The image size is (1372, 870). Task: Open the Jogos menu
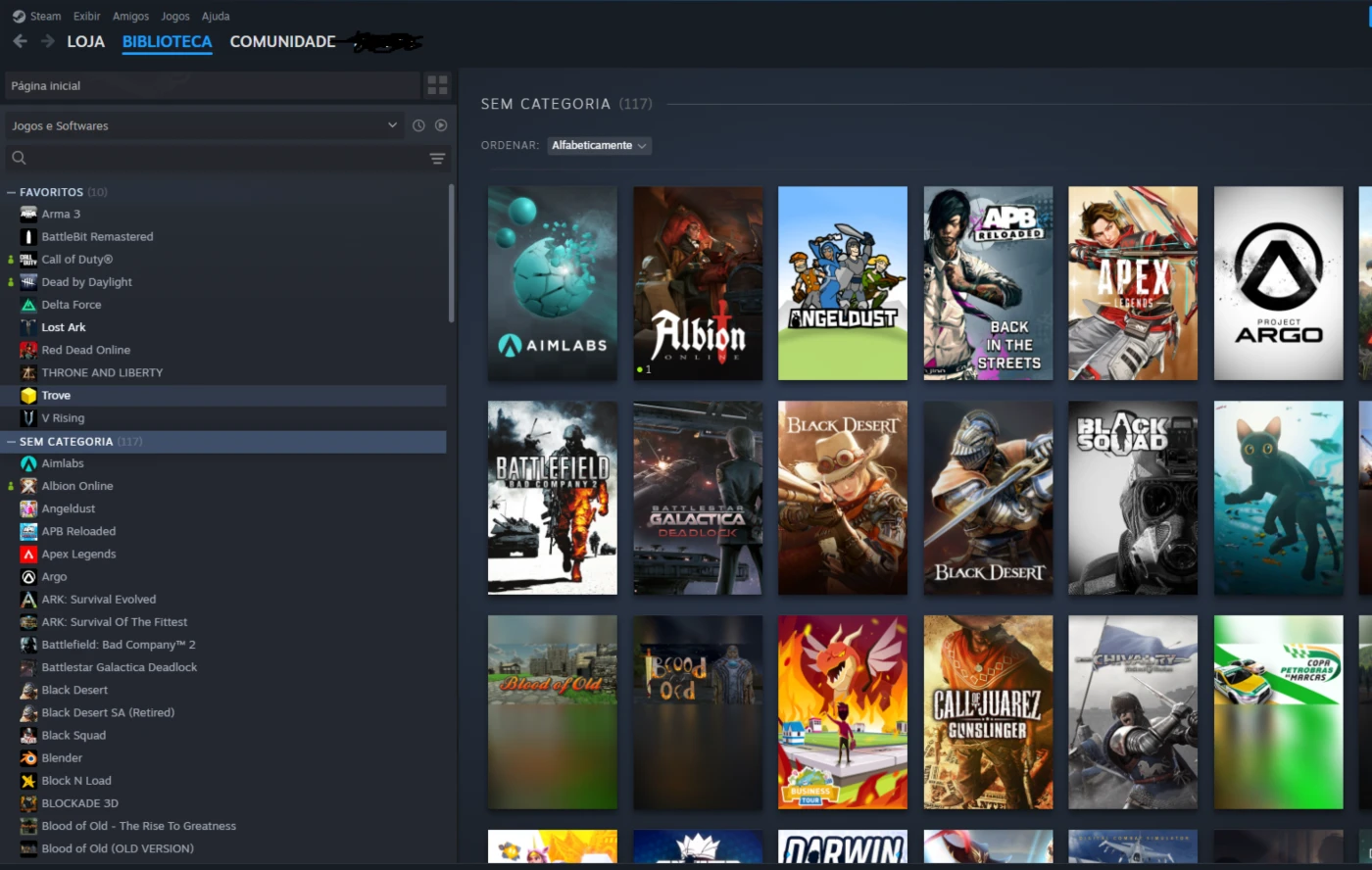point(175,16)
